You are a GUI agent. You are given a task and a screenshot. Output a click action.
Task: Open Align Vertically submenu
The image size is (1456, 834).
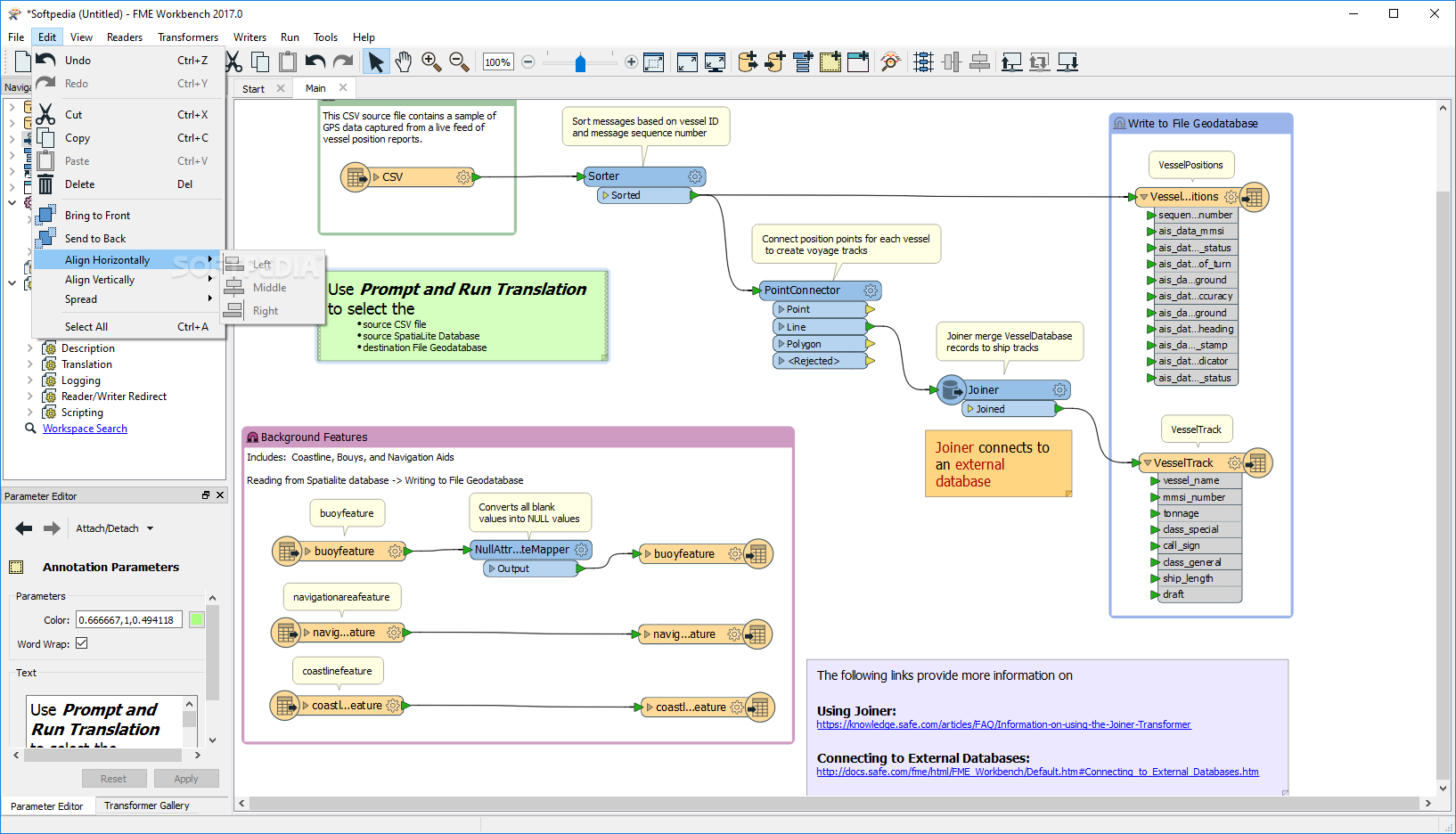click(128, 280)
